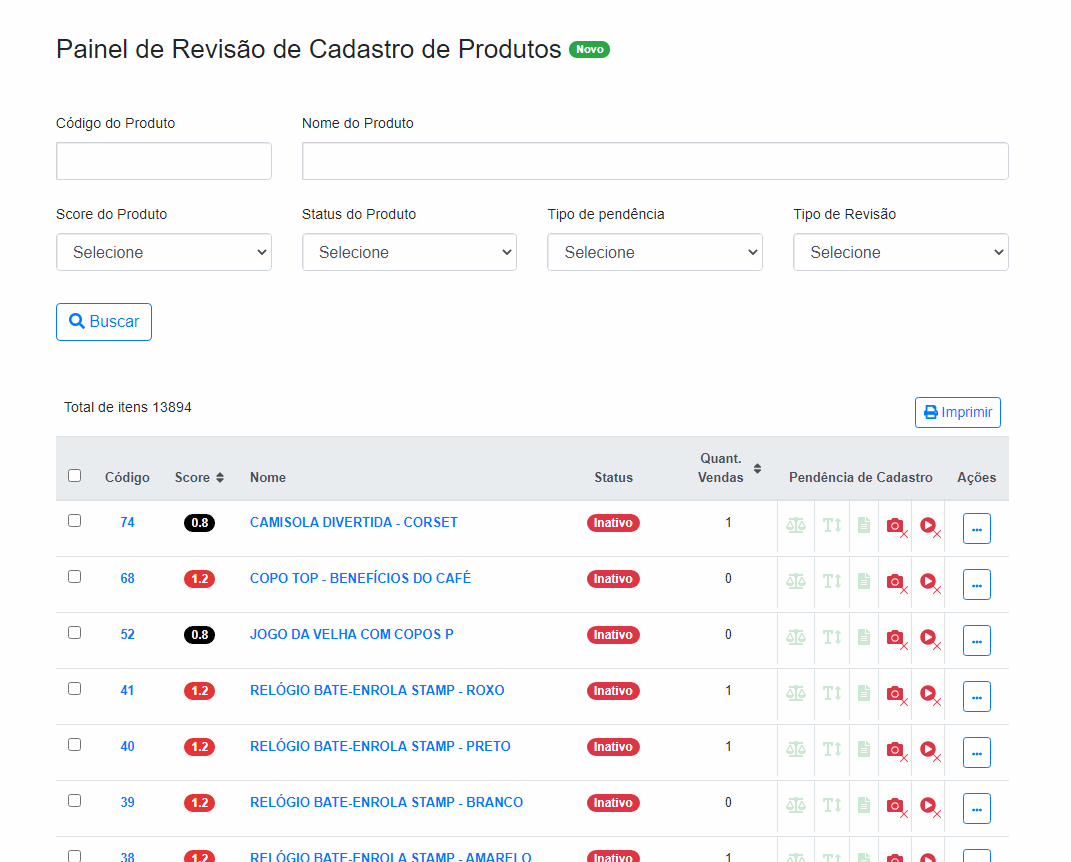The width and height of the screenshot is (1071, 862).
Task: Expand the Tipo de Revisão dropdown
Action: (x=901, y=252)
